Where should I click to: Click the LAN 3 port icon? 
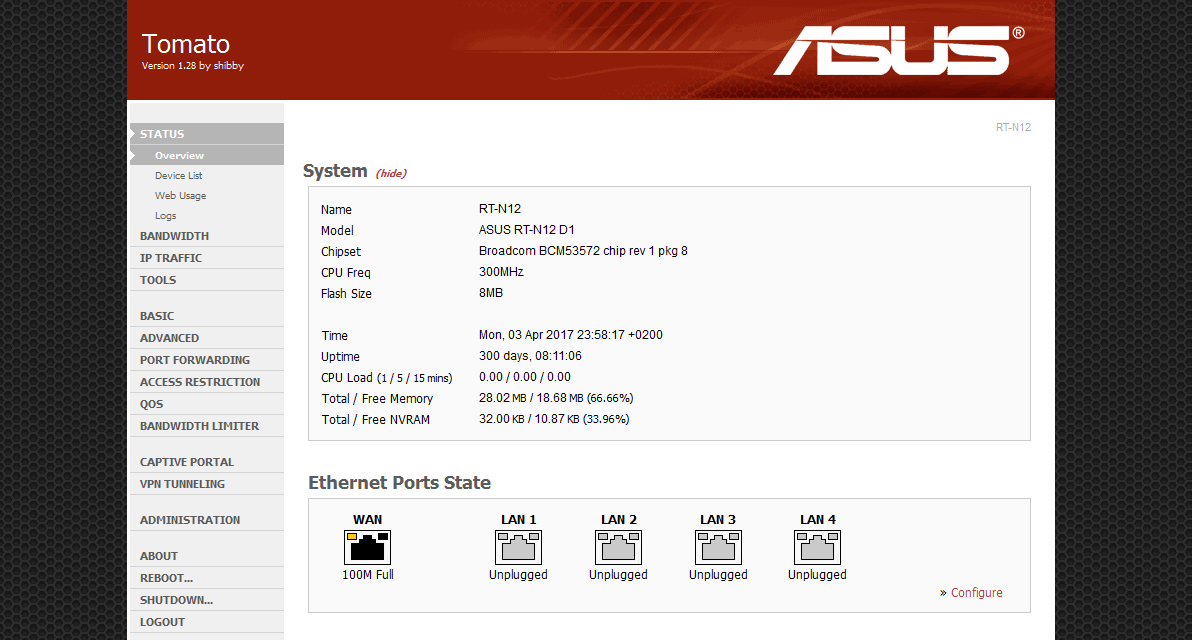coord(718,547)
